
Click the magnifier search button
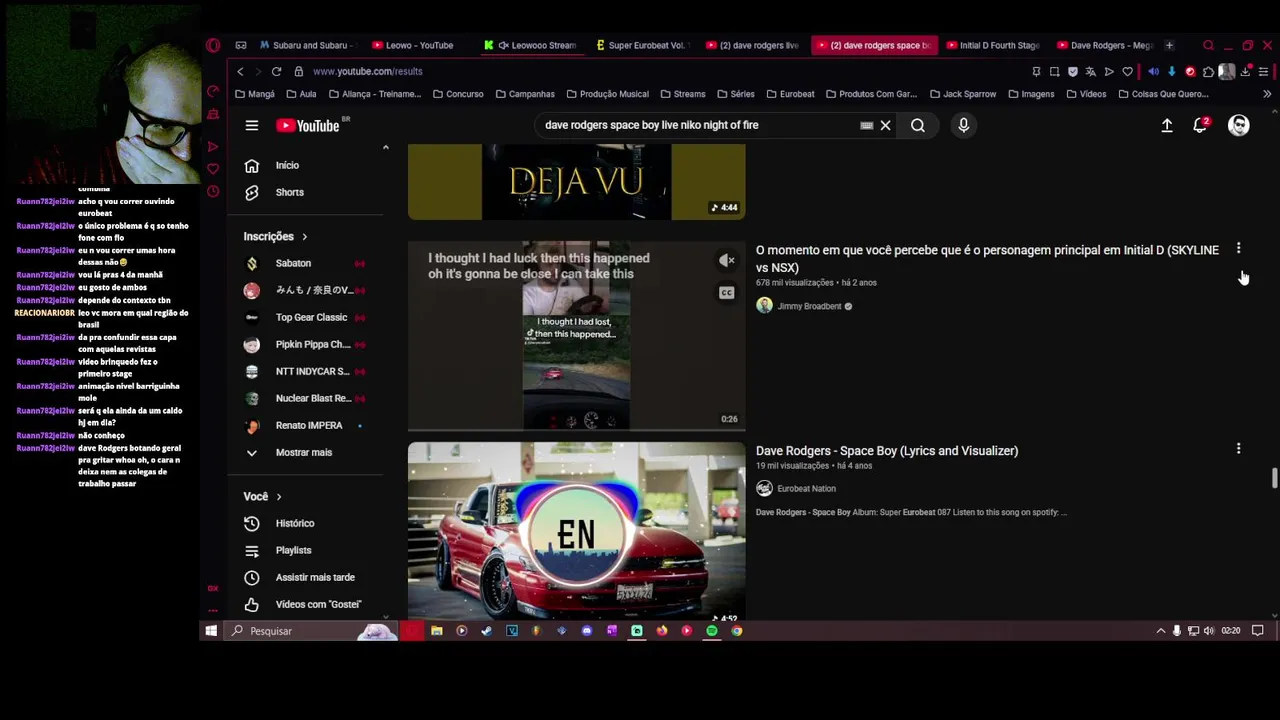[918, 125]
